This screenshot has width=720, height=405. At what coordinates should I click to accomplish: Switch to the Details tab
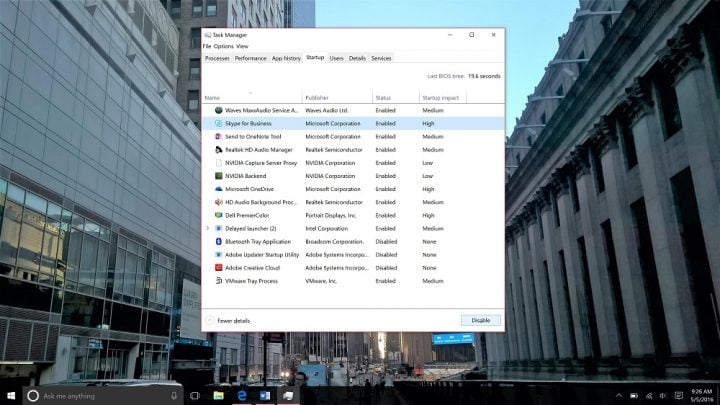coord(357,58)
